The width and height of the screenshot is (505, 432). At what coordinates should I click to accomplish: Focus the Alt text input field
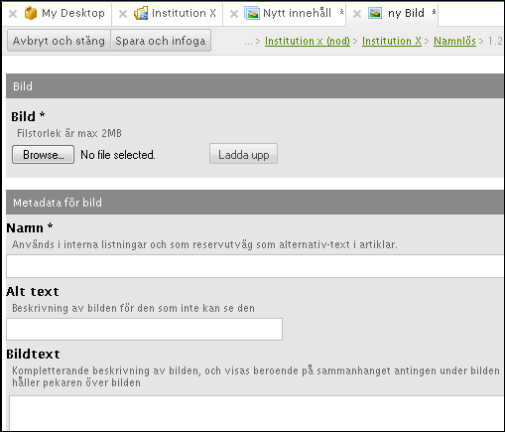[x=144, y=329]
